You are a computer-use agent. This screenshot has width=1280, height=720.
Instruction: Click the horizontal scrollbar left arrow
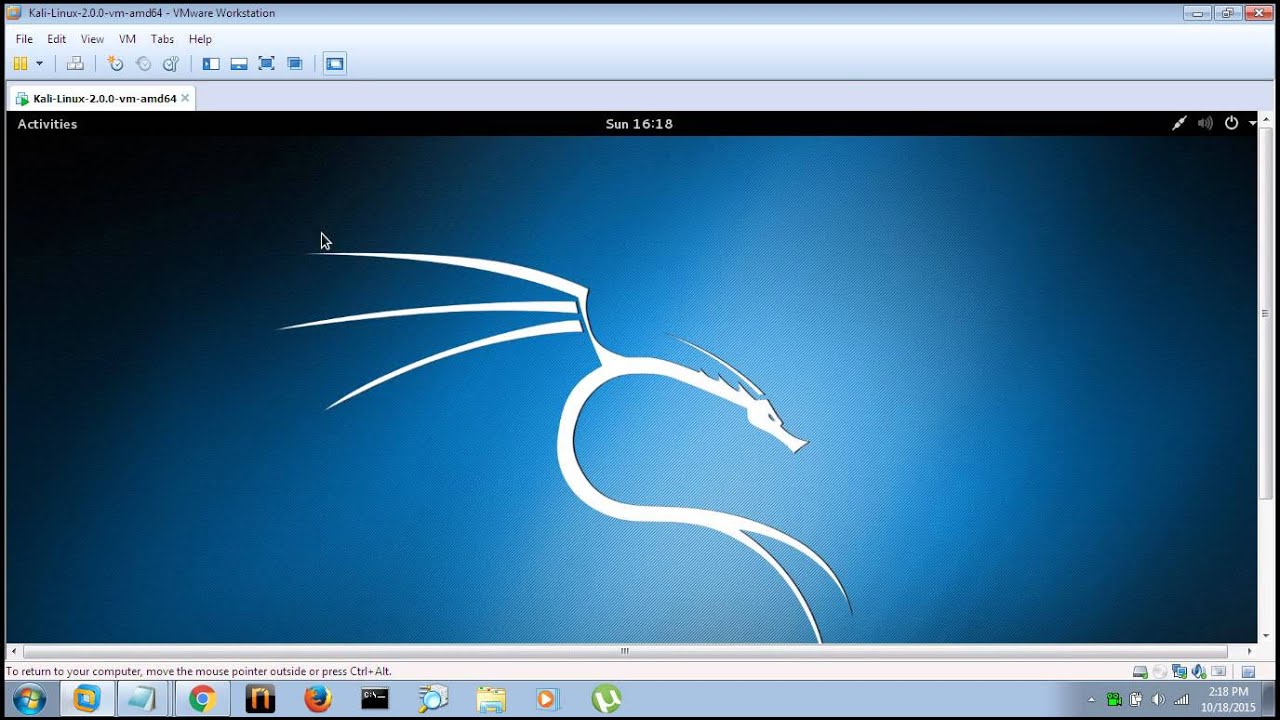[13, 651]
